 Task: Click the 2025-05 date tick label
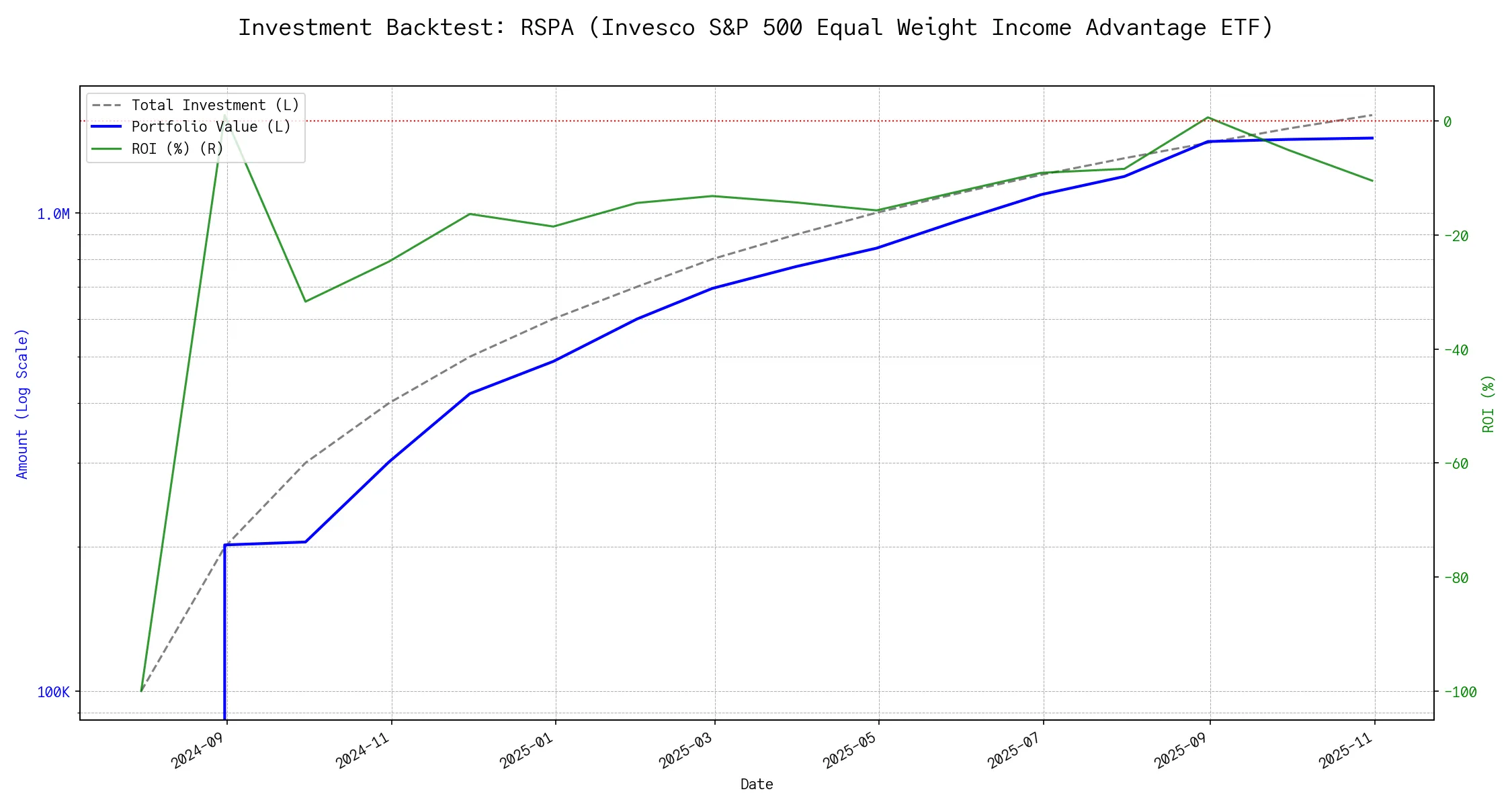tap(850, 751)
